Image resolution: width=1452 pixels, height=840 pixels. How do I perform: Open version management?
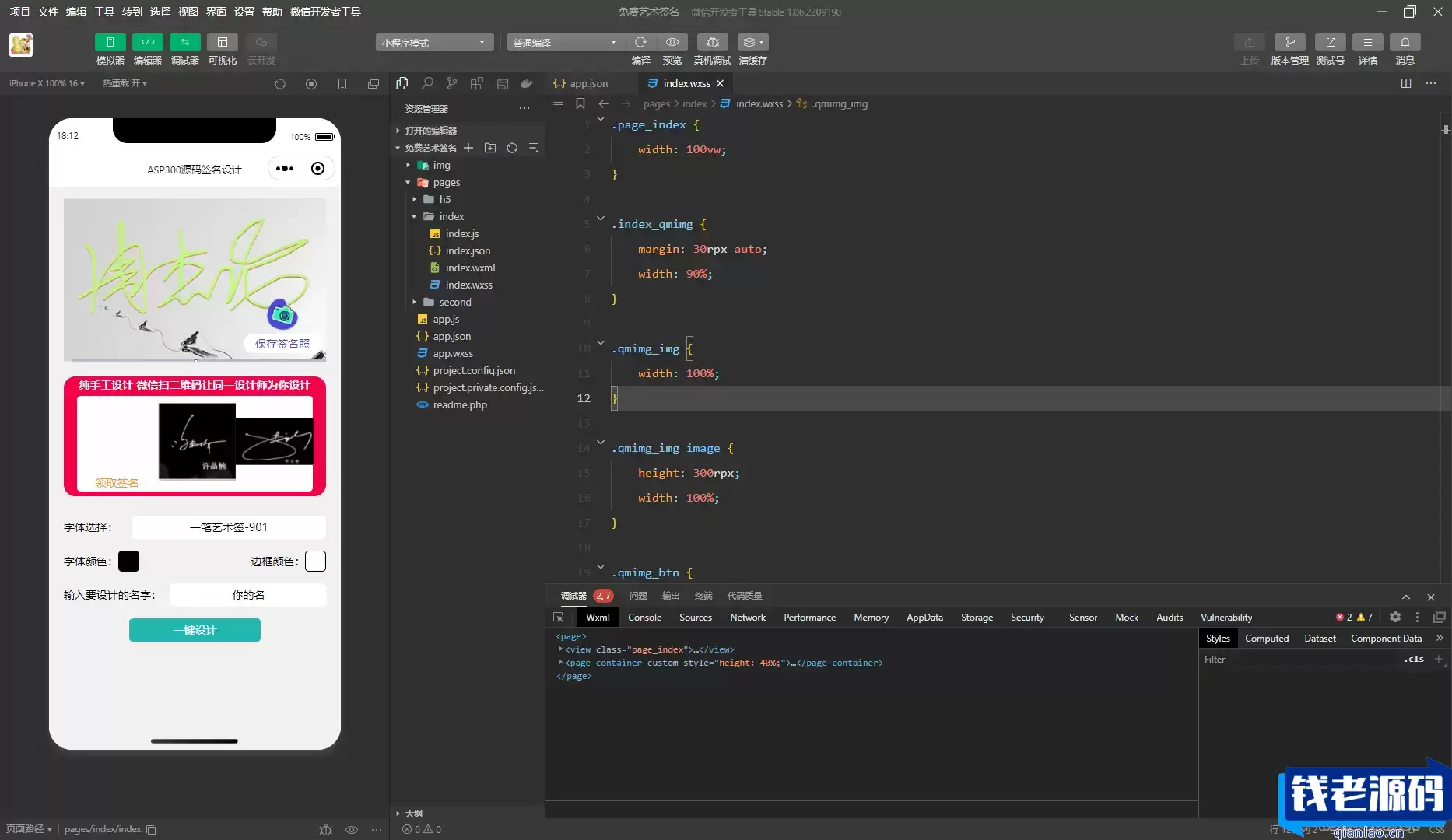(1290, 42)
